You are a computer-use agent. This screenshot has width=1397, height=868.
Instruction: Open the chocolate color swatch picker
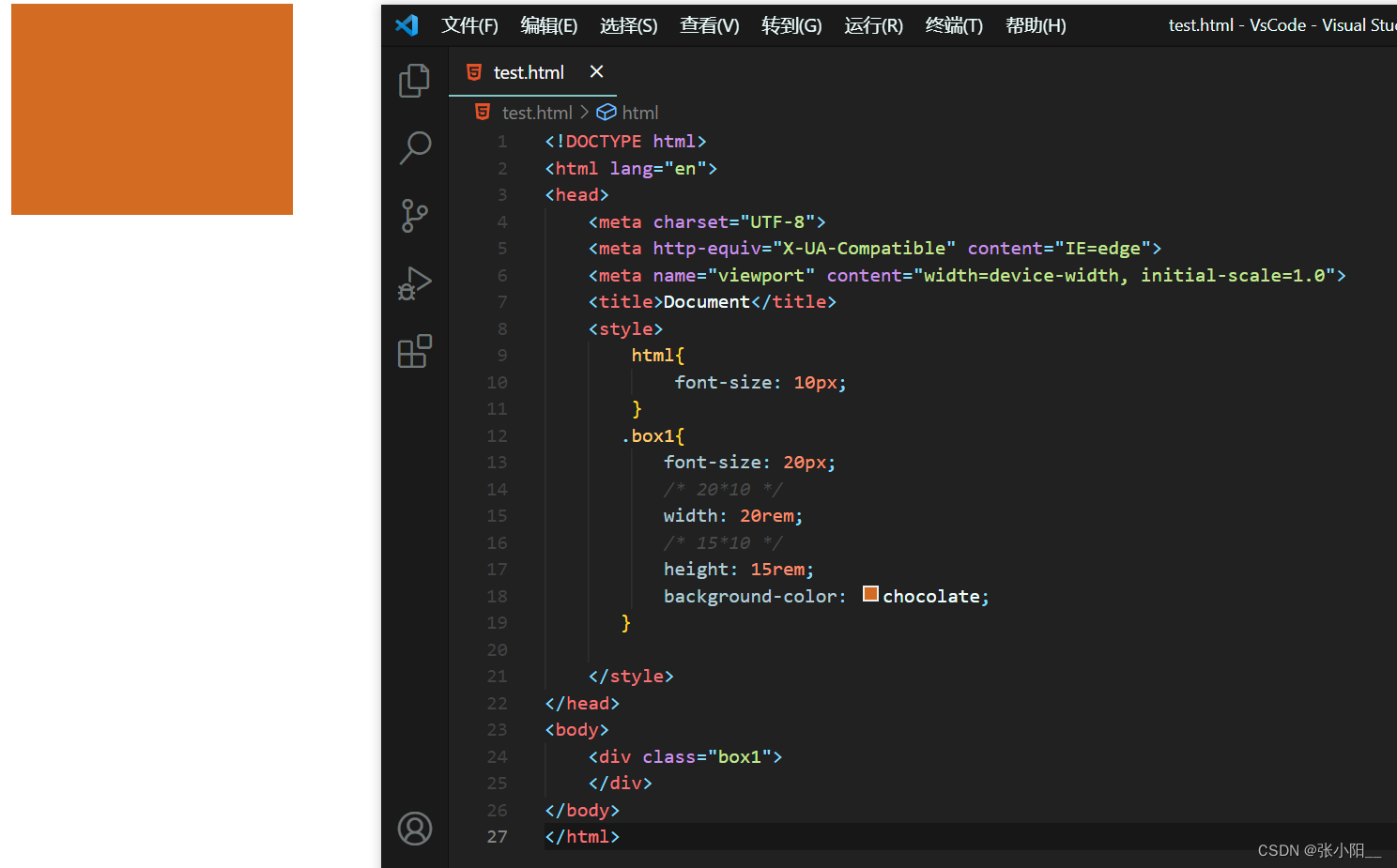(x=870, y=594)
